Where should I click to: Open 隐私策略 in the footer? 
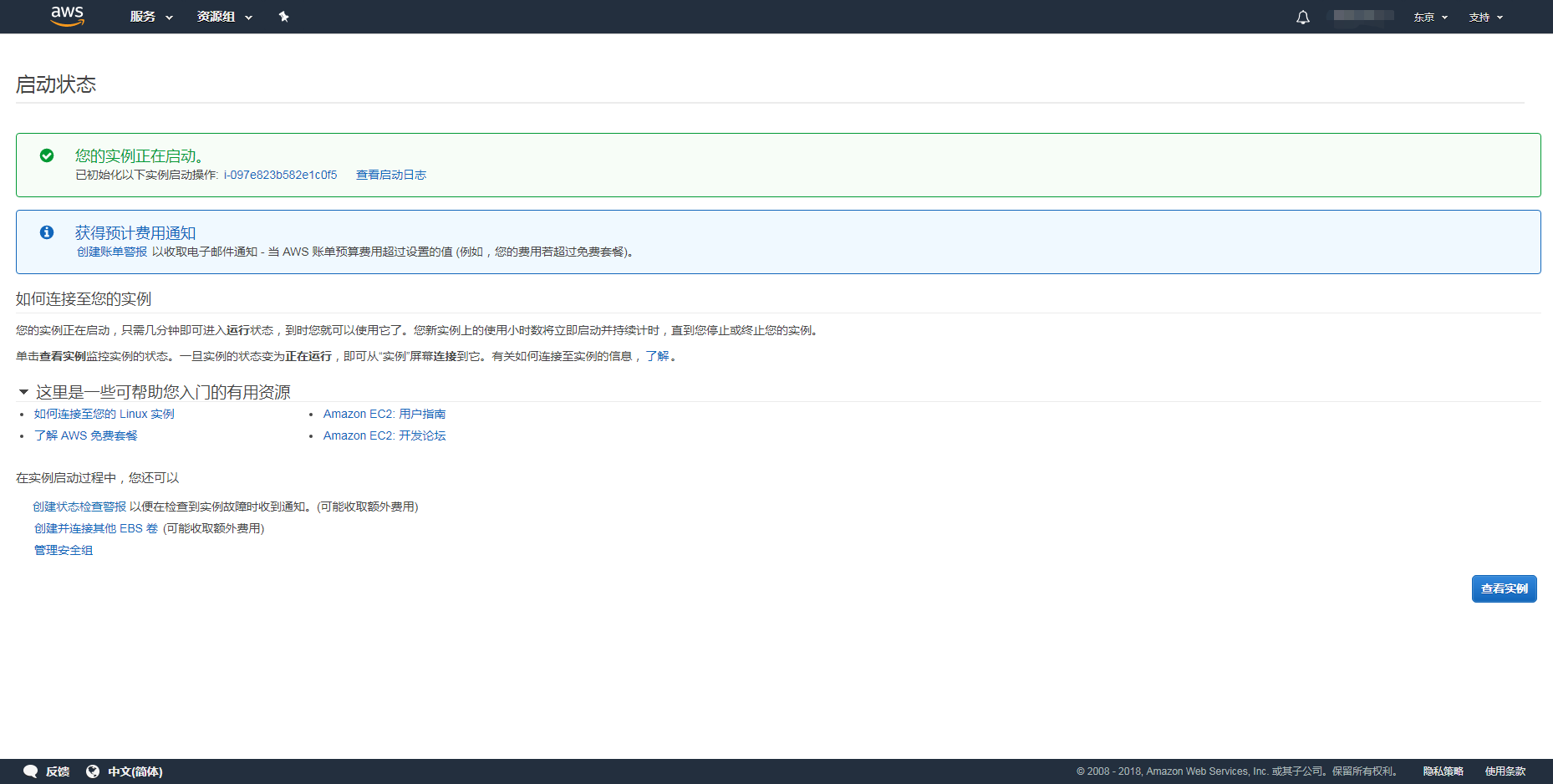coord(1443,771)
